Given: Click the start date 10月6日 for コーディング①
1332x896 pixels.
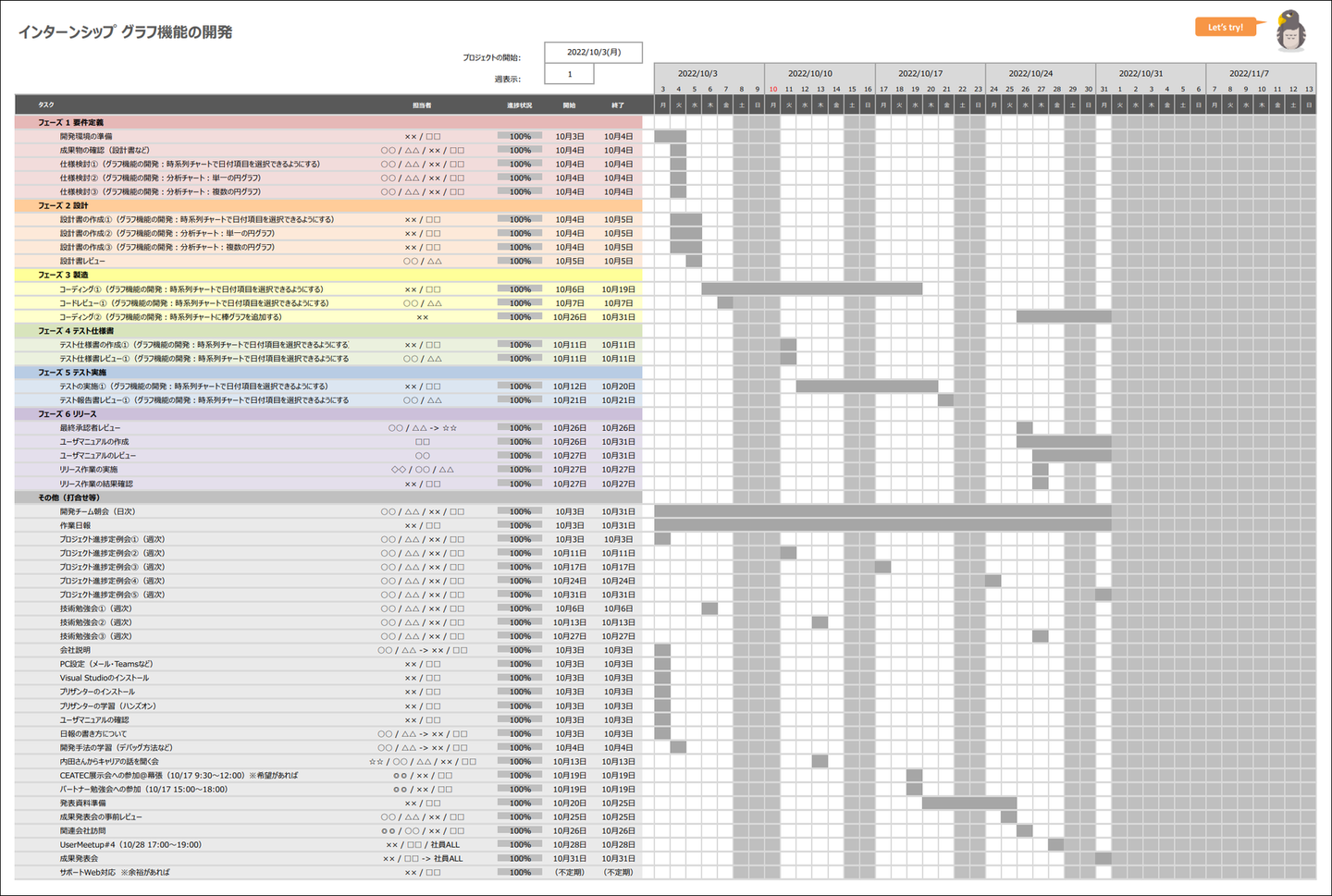Looking at the screenshot, I should [x=569, y=289].
